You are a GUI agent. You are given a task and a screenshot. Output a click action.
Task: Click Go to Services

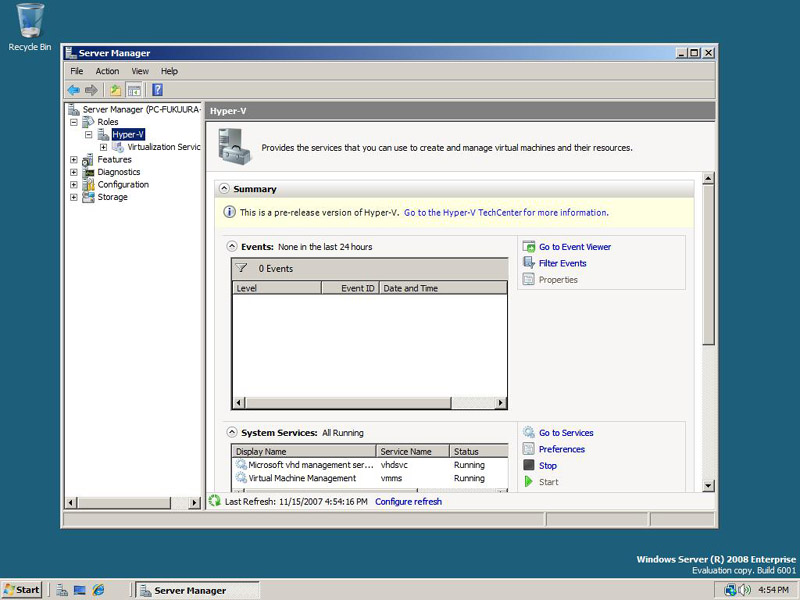[566, 433]
